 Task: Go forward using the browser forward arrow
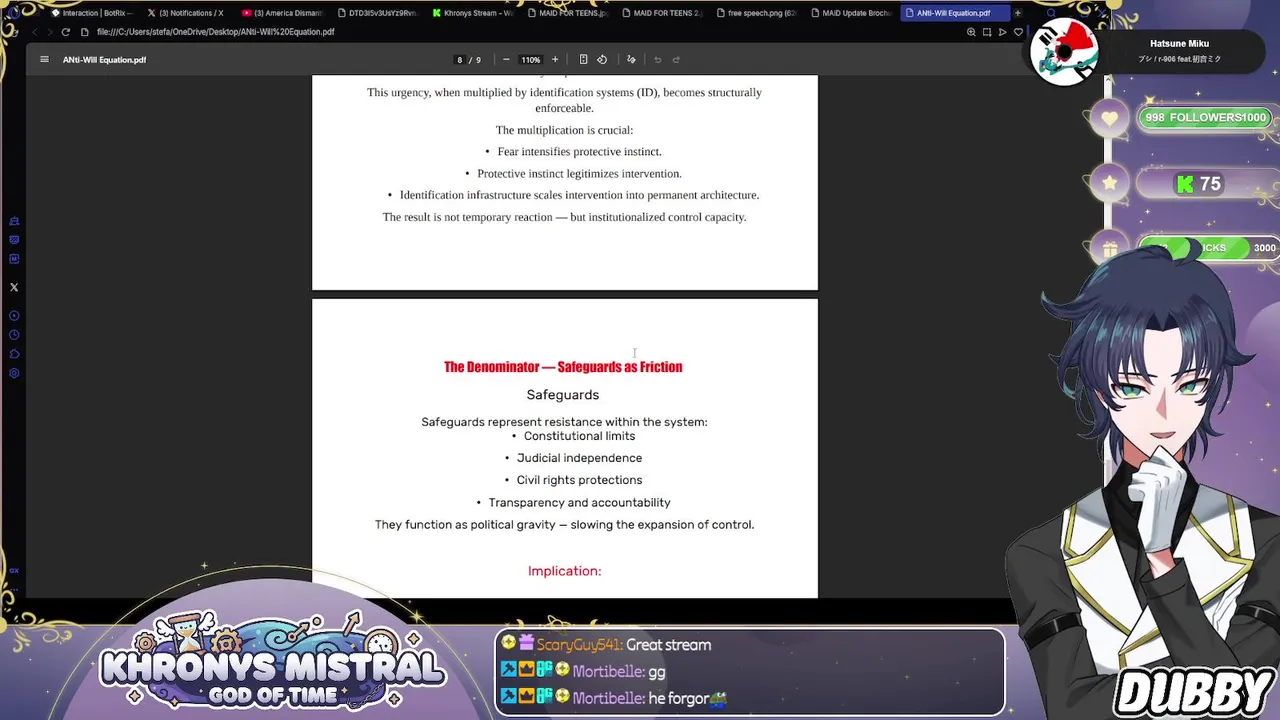[49, 32]
